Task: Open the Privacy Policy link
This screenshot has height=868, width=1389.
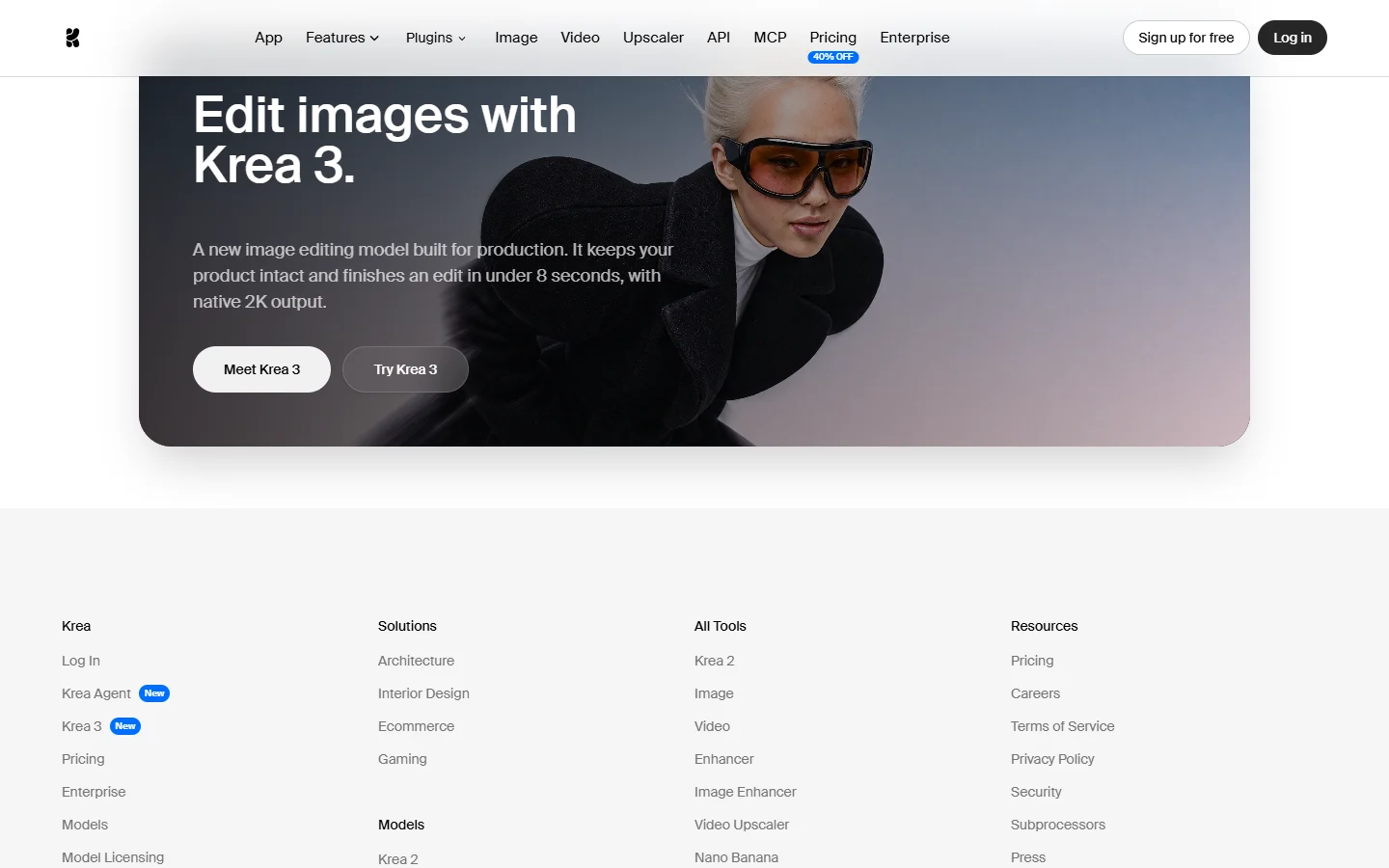Action: pos(1052,759)
